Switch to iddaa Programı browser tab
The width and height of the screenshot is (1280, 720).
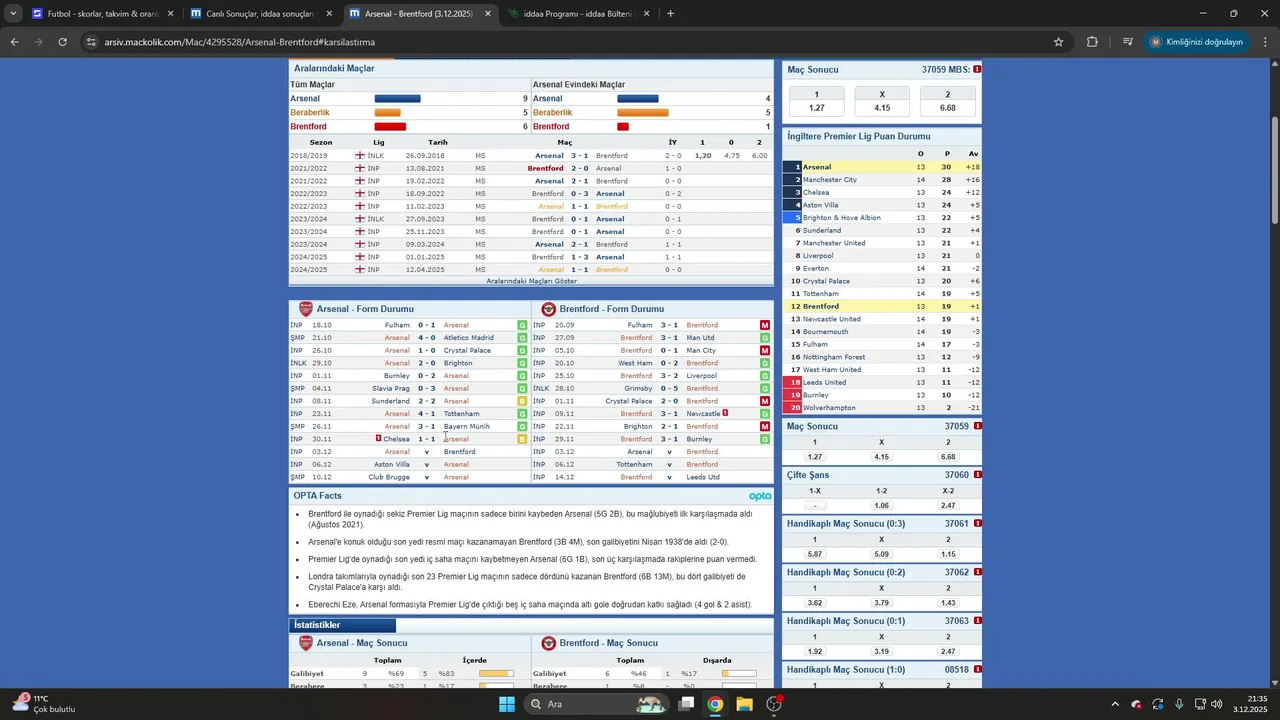click(579, 14)
